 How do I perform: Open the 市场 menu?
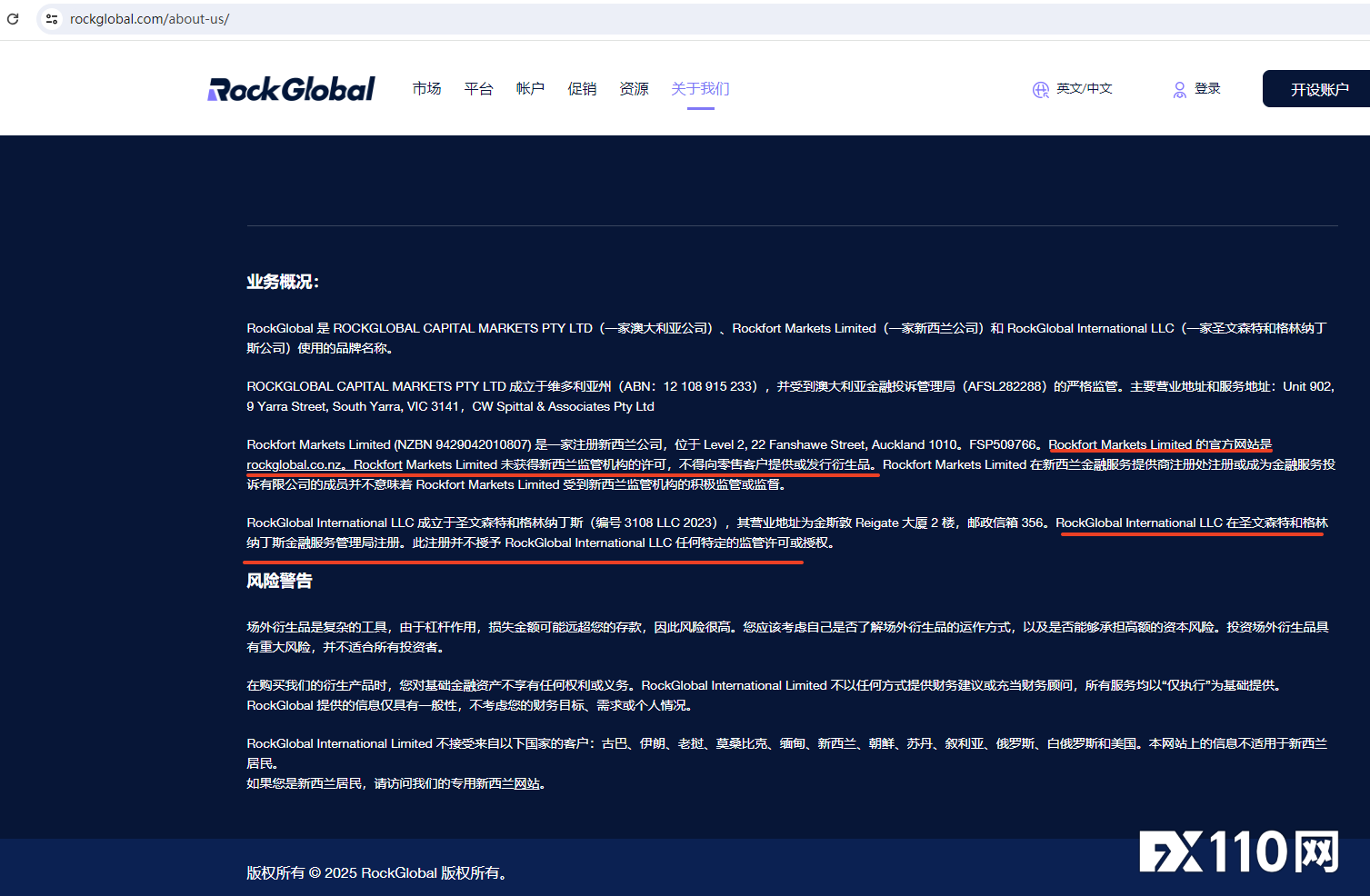(x=426, y=88)
